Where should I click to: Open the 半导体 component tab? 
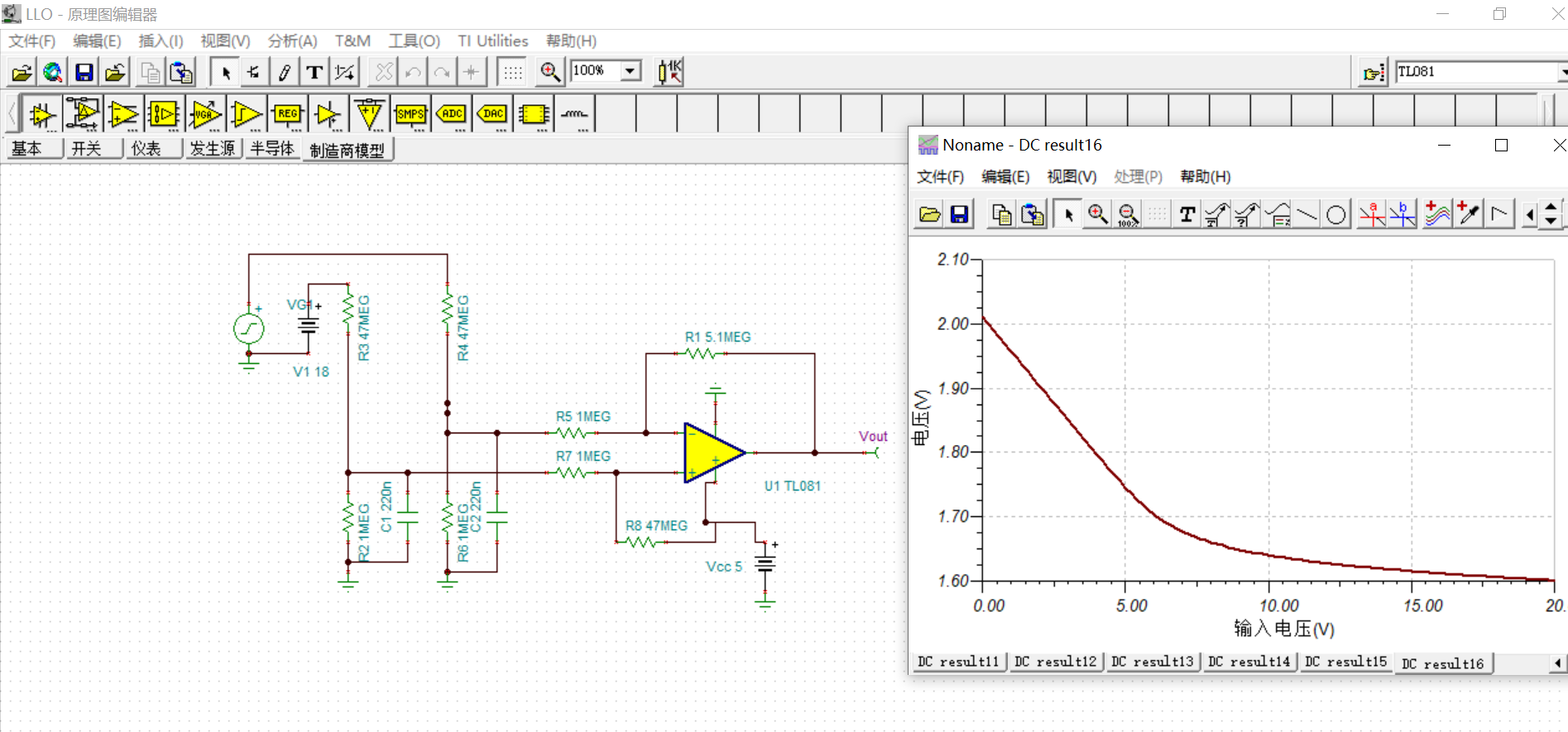tap(272, 148)
